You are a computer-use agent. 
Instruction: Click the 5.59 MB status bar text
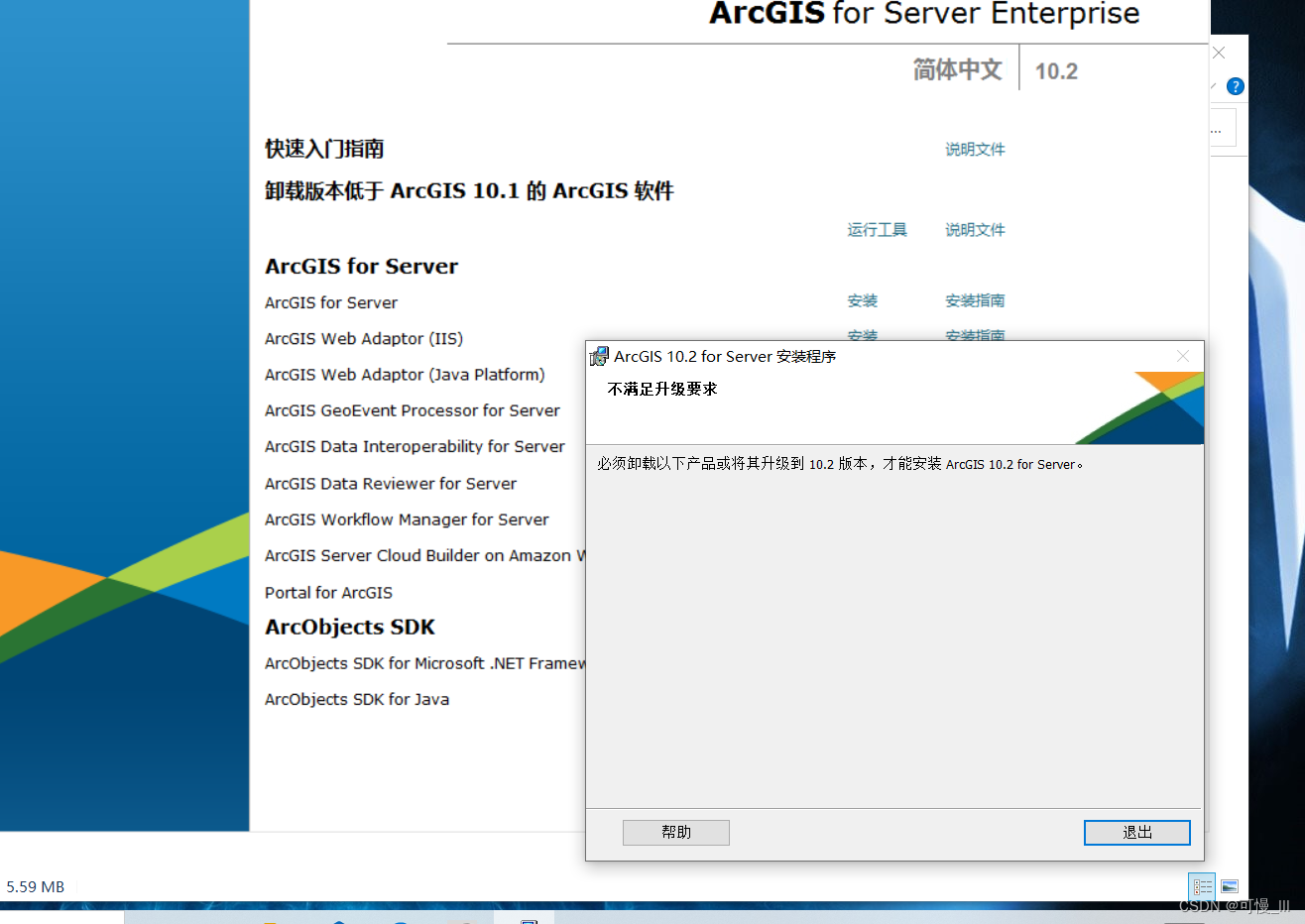coord(36,887)
